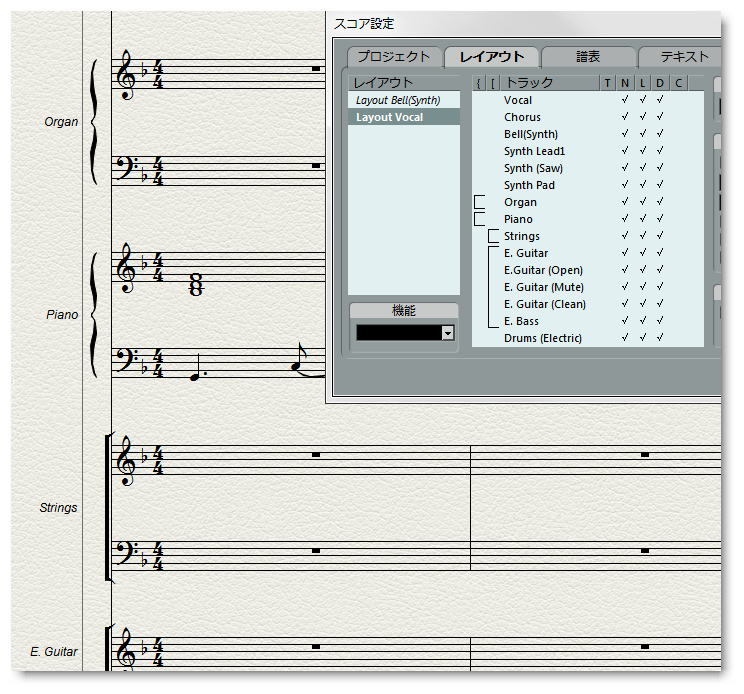Image resolution: width=744 pixels, height=694 pixels.
Task: Click the E. Guitar staff name in score
Action: [54, 652]
